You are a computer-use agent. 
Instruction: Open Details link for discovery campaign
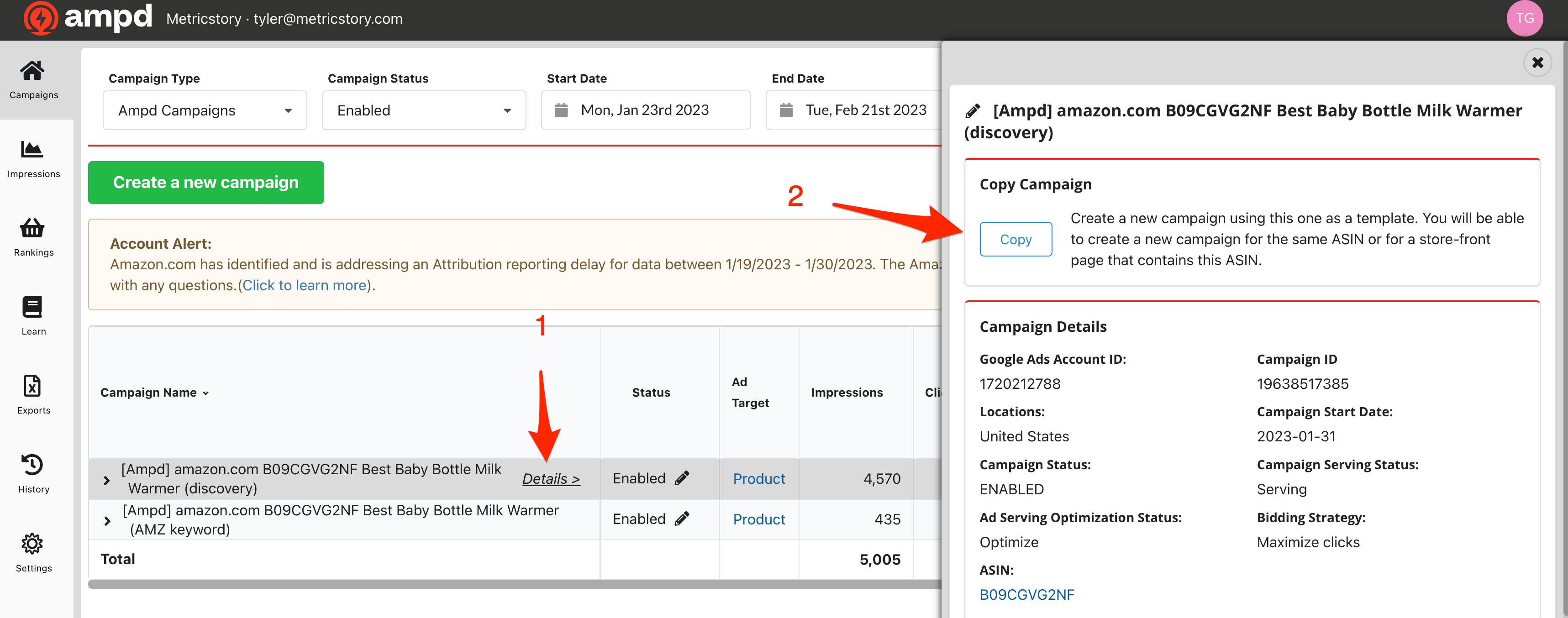point(551,479)
